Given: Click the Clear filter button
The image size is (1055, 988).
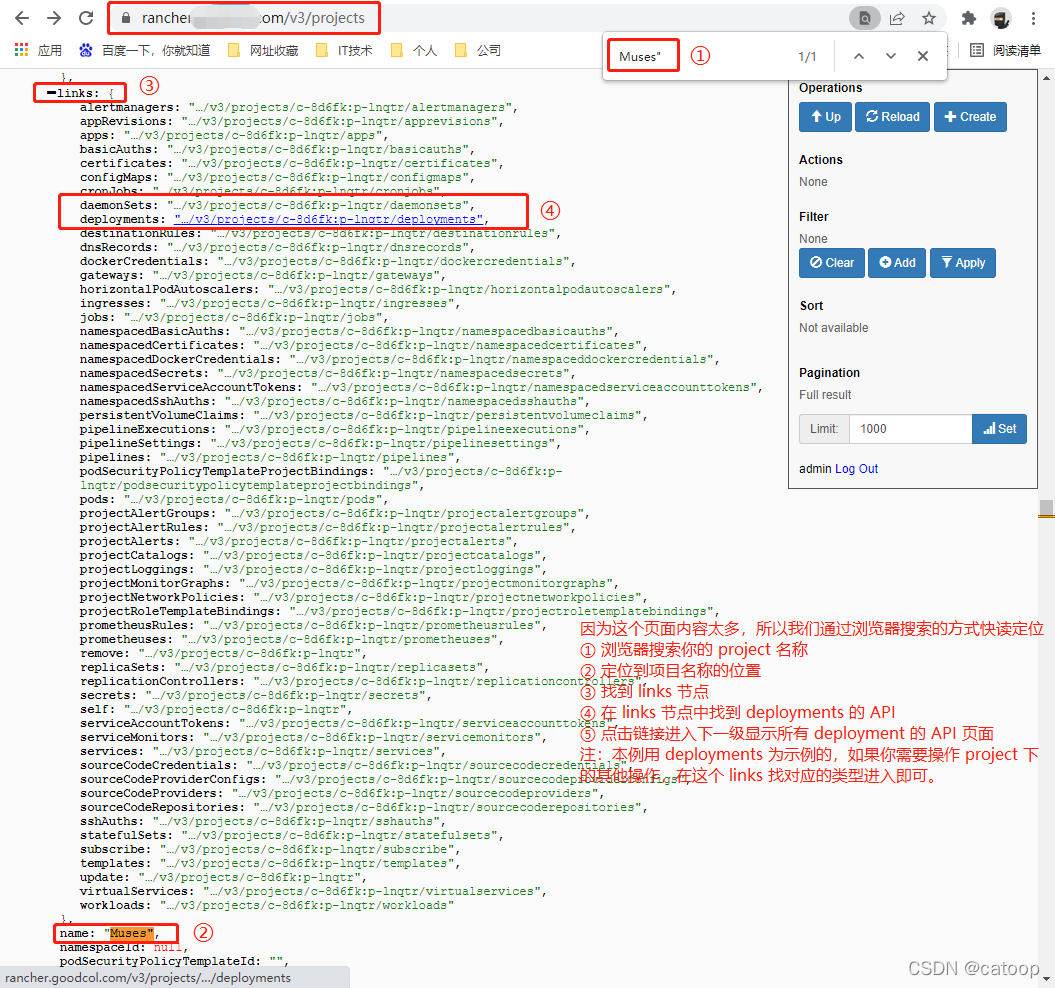Looking at the screenshot, I should (x=832, y=263).
